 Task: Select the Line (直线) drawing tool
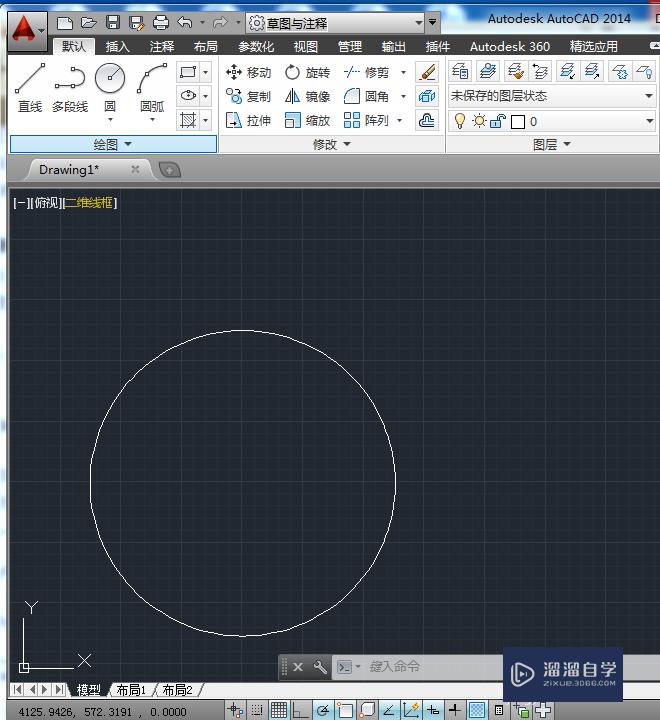(30, 87)
